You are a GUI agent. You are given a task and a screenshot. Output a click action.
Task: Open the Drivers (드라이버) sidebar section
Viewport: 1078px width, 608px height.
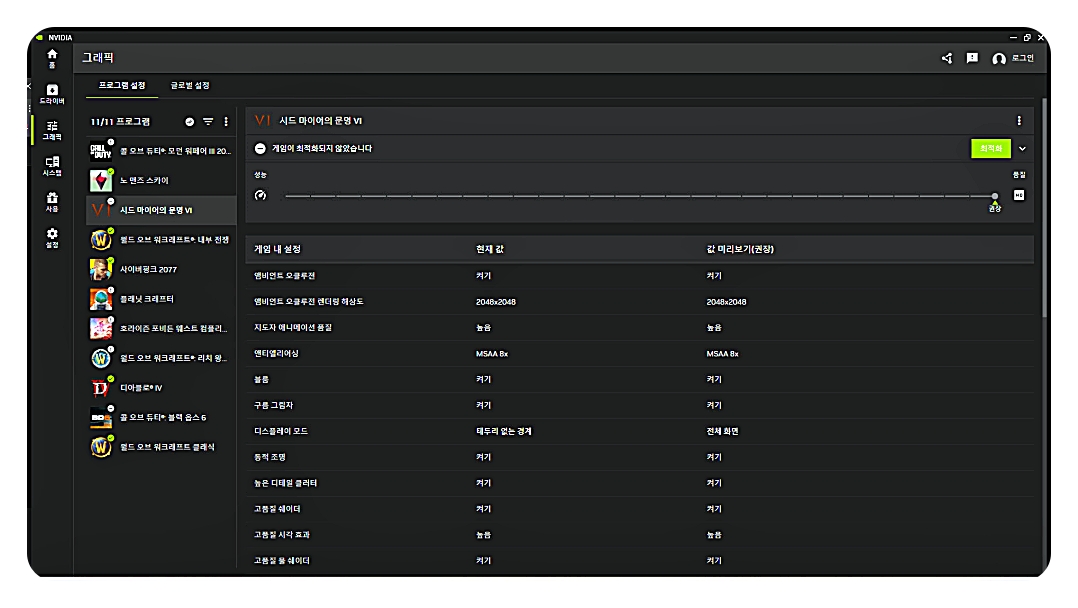(x=52, y=94)
